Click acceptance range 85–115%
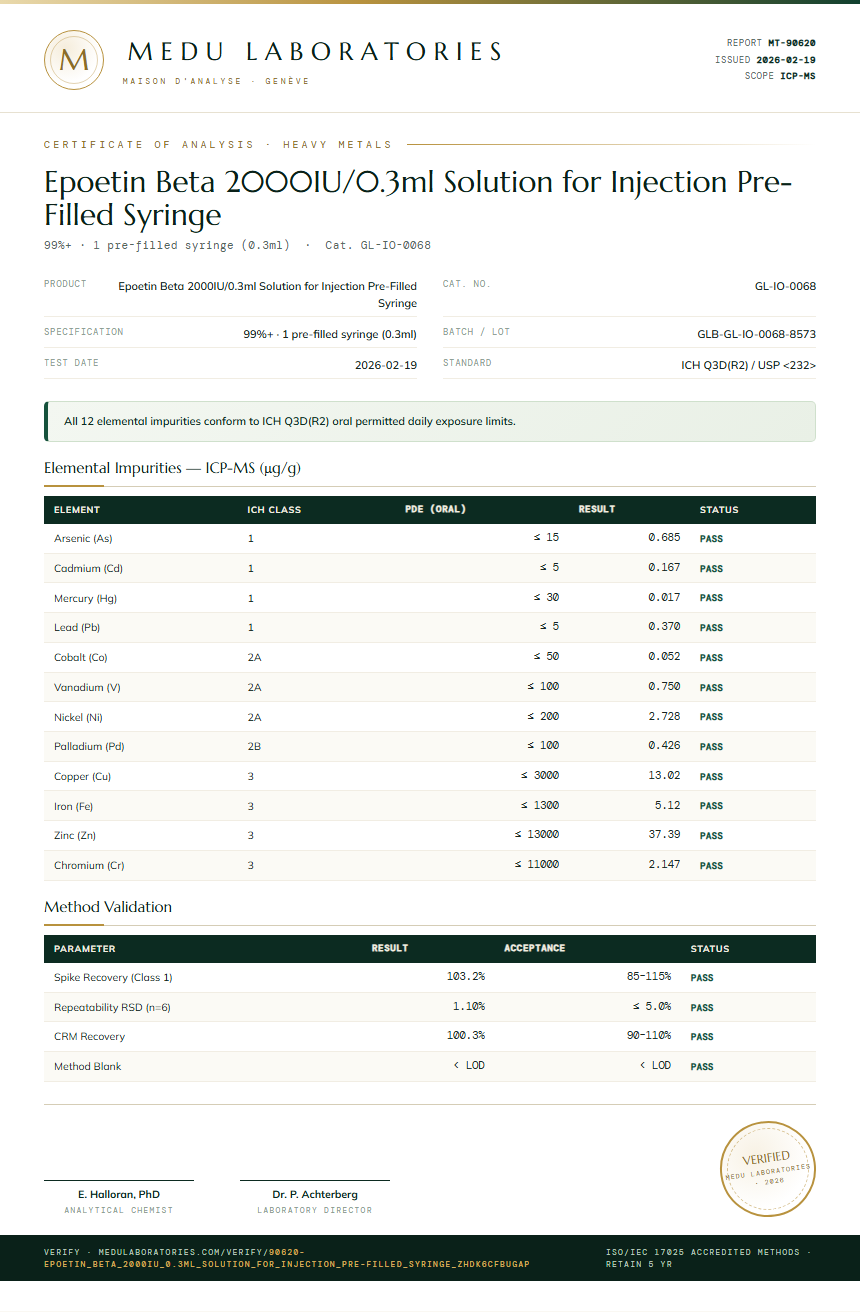Image resolution: width=860 pixels, height=1312 pixels. [649, 976]
